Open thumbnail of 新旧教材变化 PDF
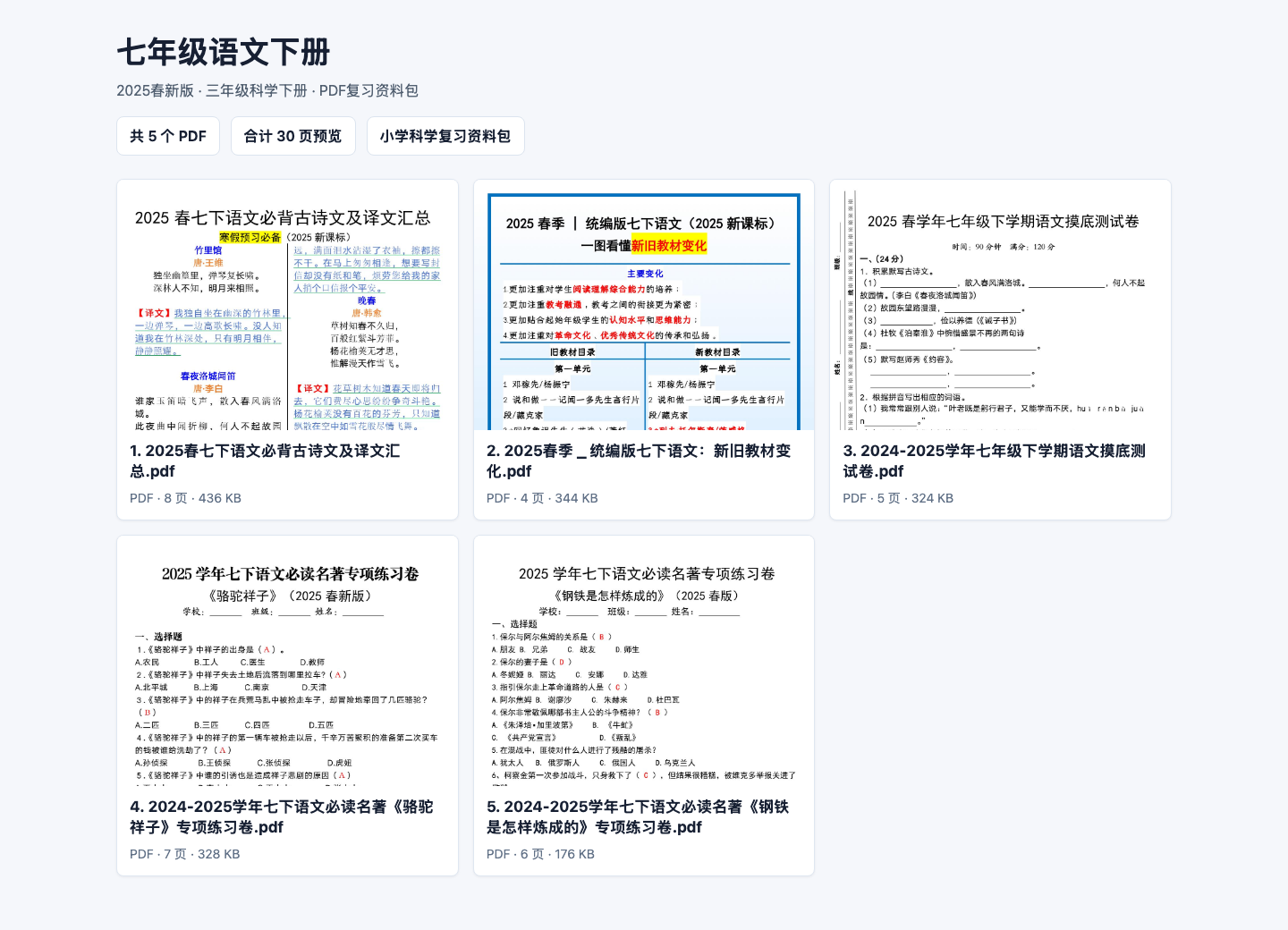The image size is (1288, 930). pyautogui.click(x=644, y=305)
